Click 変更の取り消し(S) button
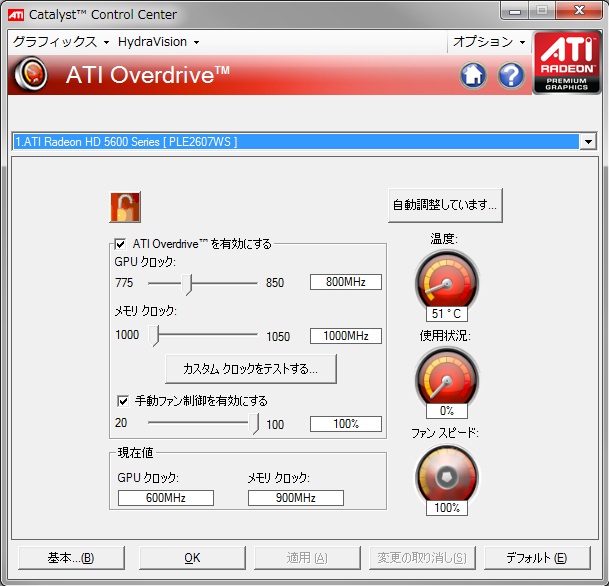Image resolution: width=609 pixels, height=586 pixels. click(422, 558)
